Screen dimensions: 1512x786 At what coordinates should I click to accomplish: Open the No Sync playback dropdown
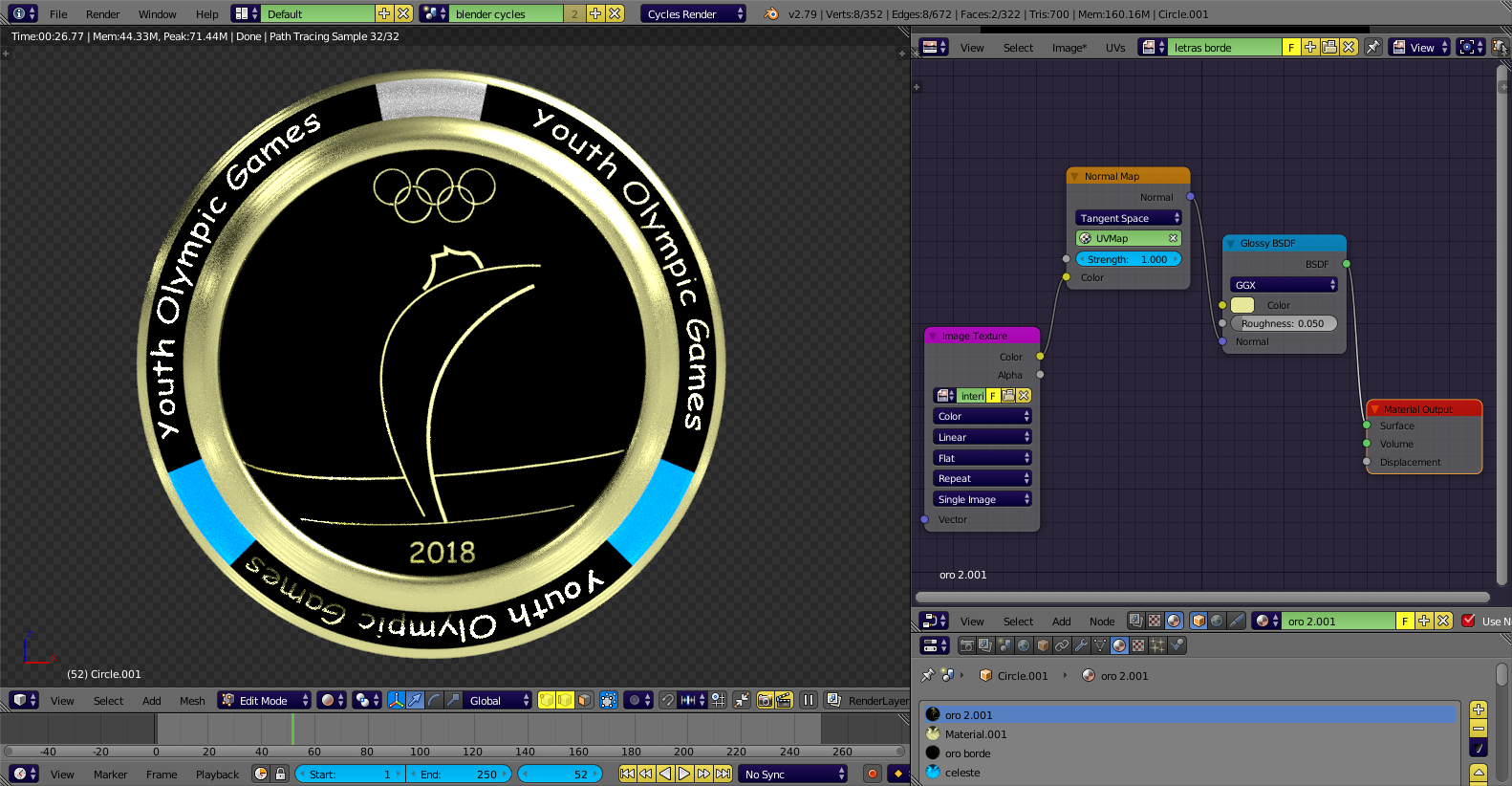(x=793, y=774)
